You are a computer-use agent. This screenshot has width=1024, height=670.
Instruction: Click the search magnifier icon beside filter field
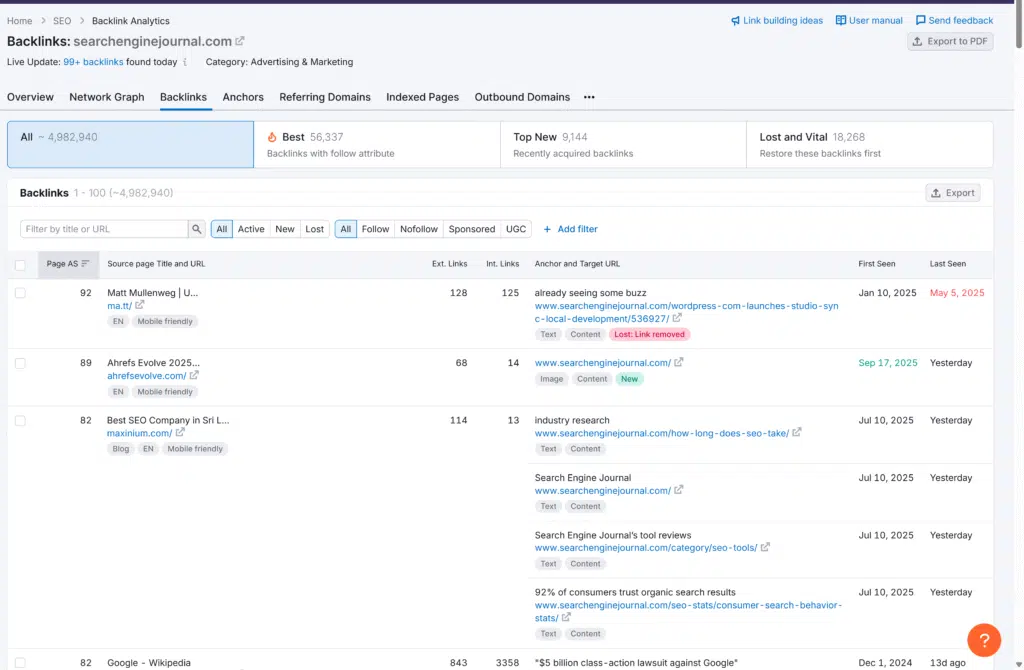(x=197, y=229)
